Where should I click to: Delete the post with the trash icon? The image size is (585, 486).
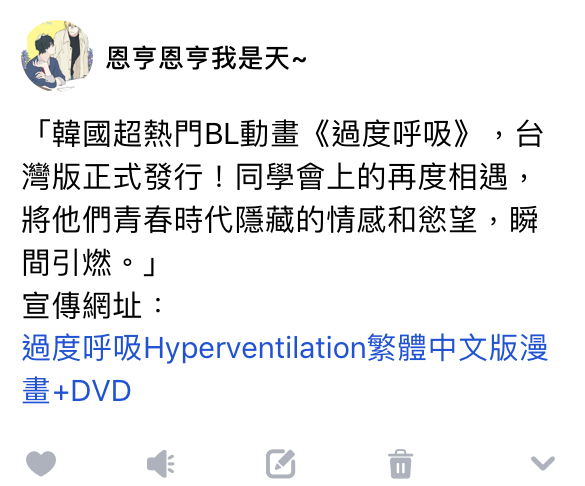[x=400, y=464]
